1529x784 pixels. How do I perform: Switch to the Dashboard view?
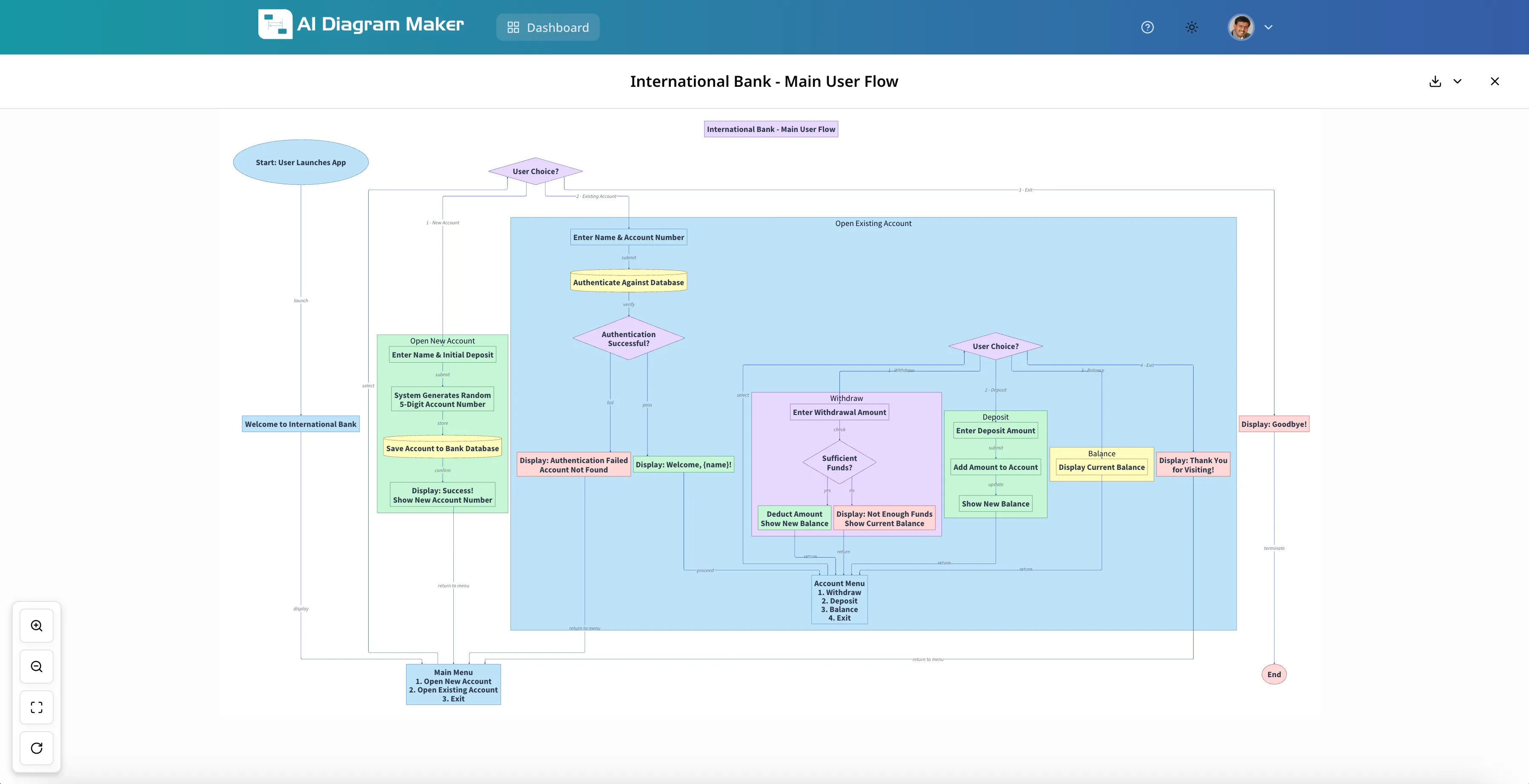coord(547,27)
